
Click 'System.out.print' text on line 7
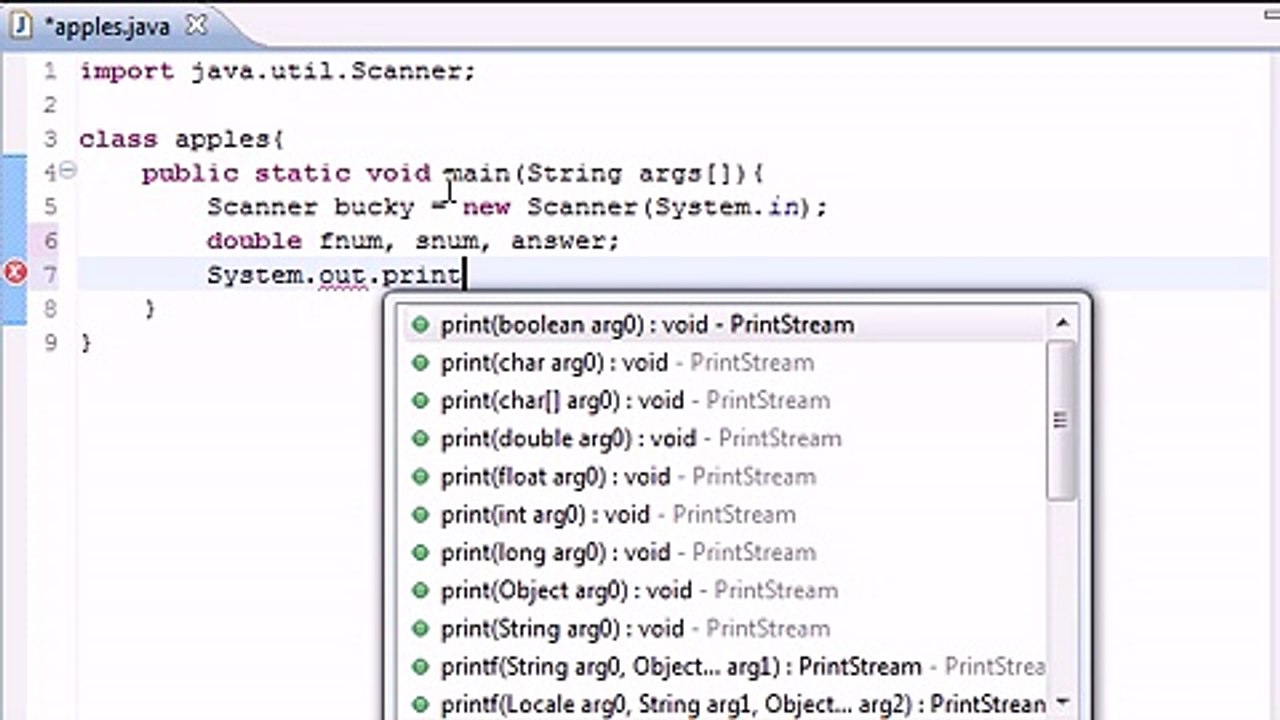pos(334,274)
